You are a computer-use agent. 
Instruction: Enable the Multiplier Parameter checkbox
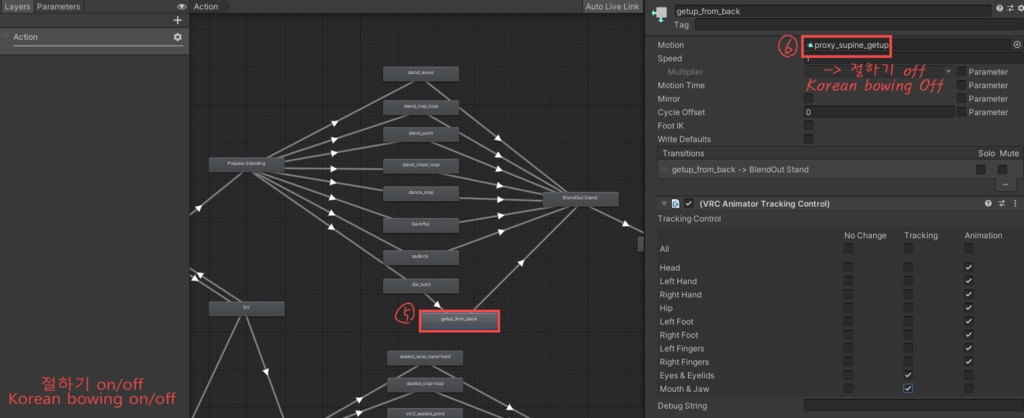pos(961,72)
